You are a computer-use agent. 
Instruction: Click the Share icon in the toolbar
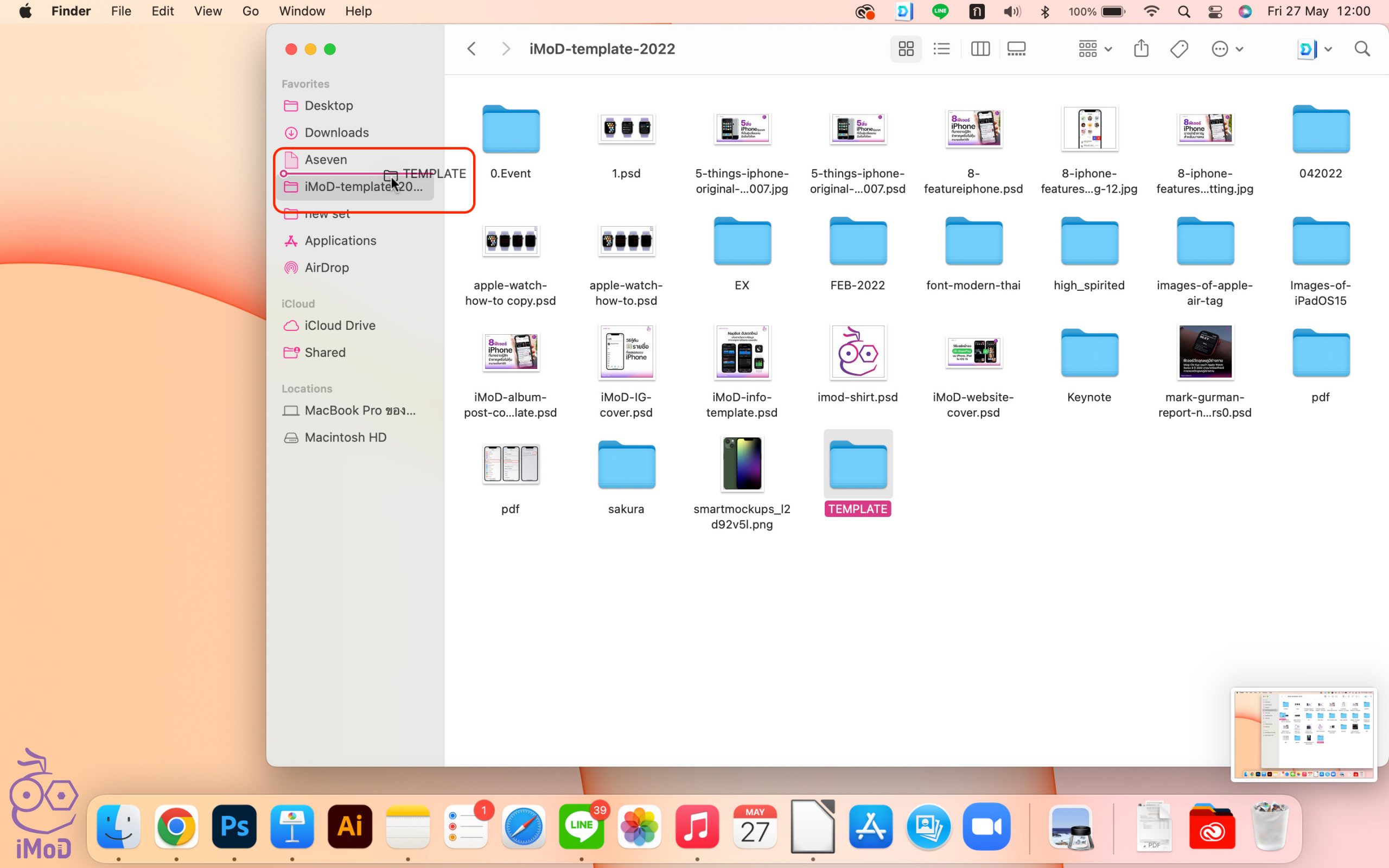coord(1141,49)
